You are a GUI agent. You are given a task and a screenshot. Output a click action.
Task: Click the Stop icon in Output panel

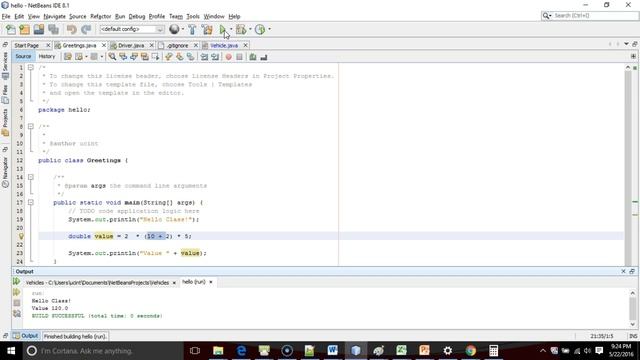(16, 303)
